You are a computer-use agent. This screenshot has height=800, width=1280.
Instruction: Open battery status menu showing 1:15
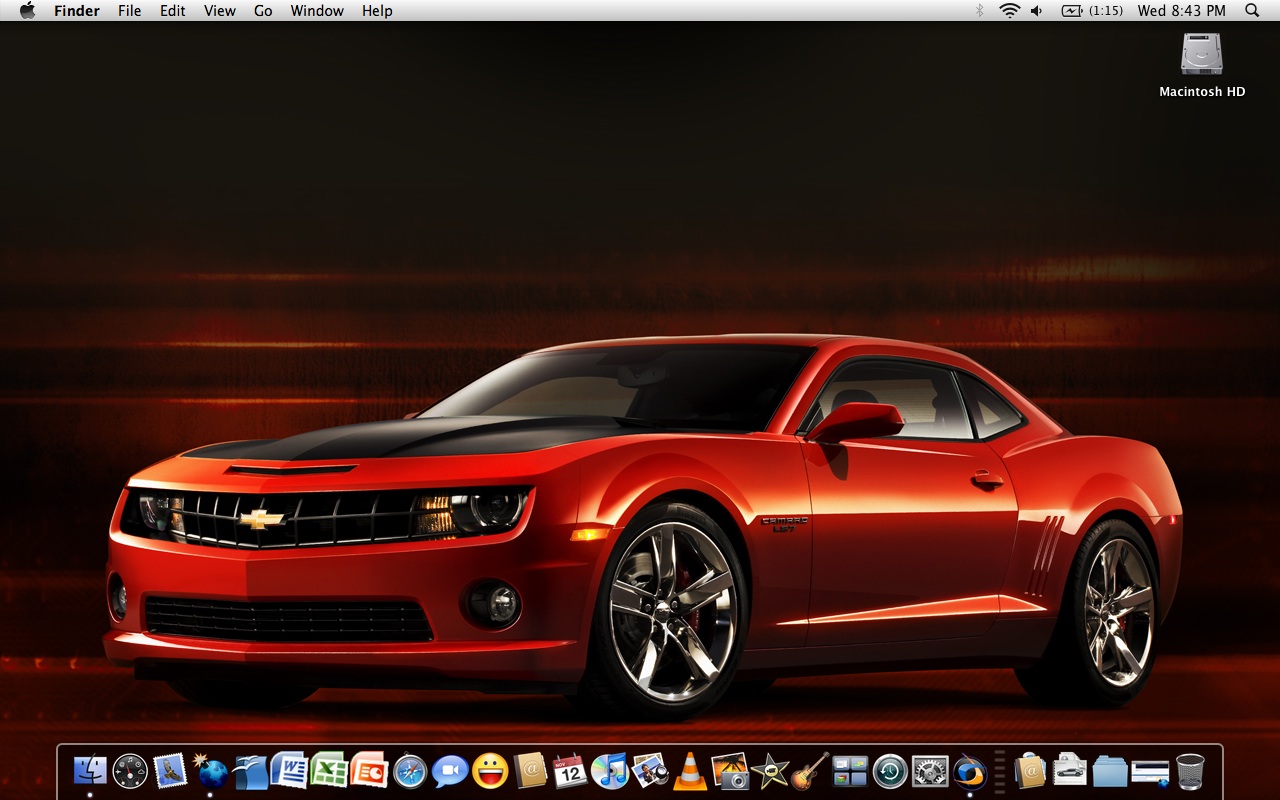click(x=1092, y=11)
